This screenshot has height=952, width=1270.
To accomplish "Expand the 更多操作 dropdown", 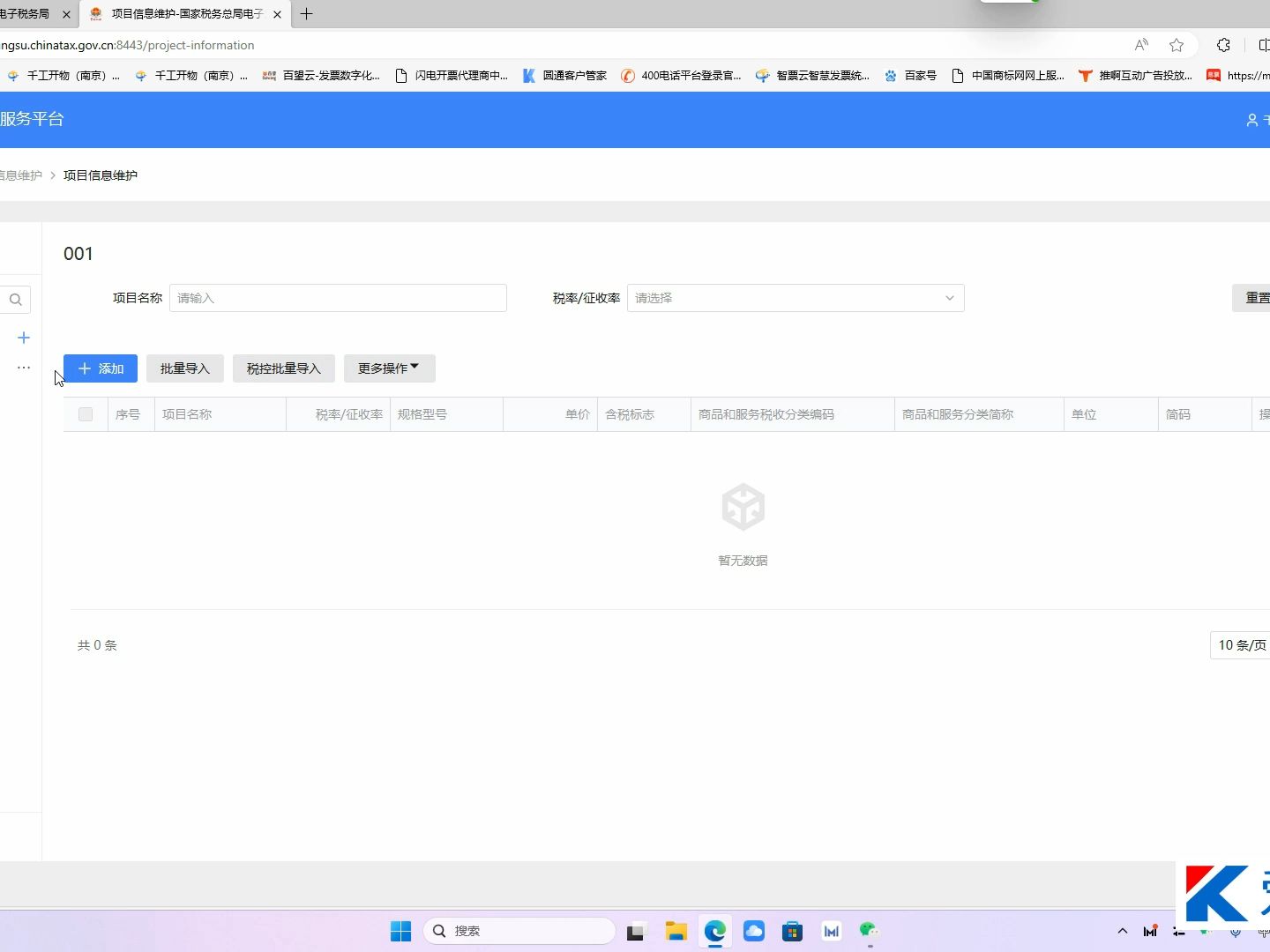I will point(389,368).
